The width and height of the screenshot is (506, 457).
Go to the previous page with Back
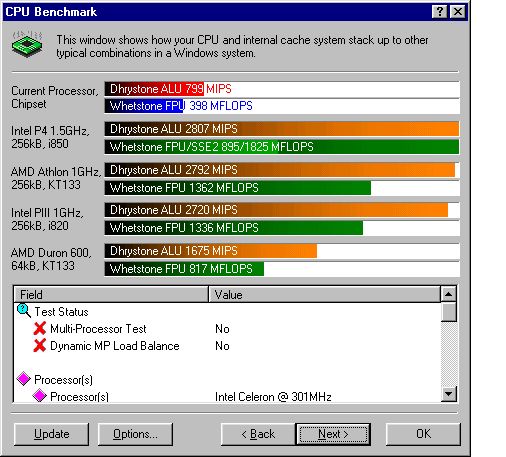(x=258, y=434)
